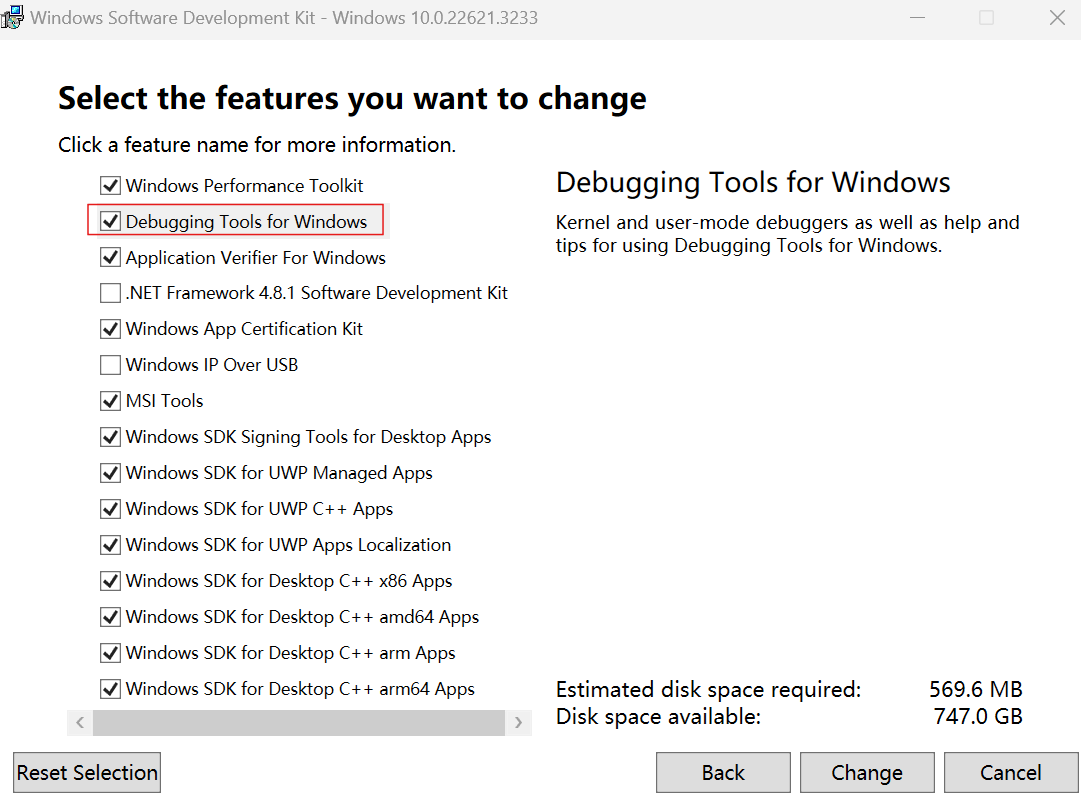This screenshot has height=801, width=1081.
Task: Click the 747.0 GB available space value
Action: (x=978, y=716)
